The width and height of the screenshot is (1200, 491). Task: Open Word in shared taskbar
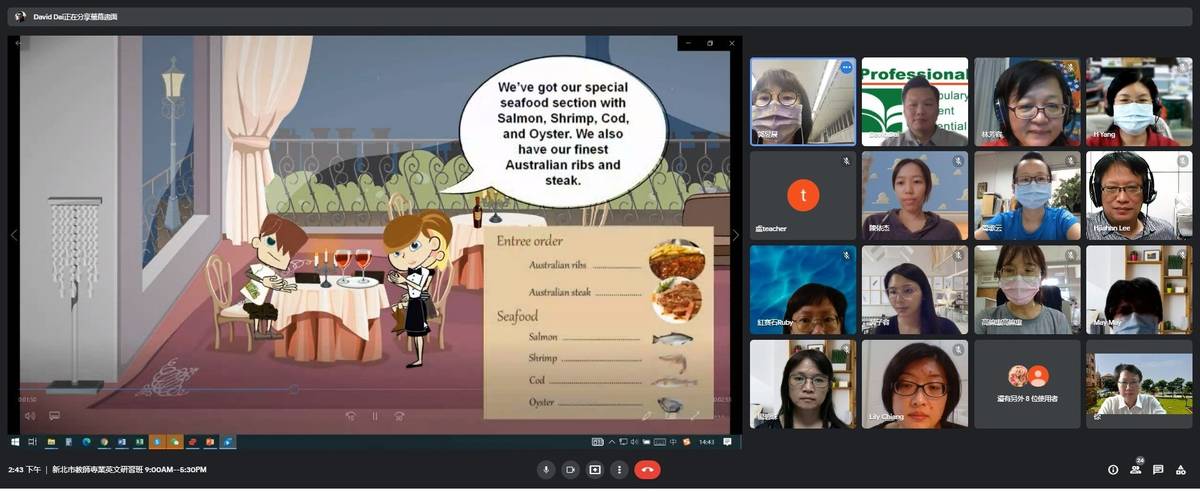(122, 441)
